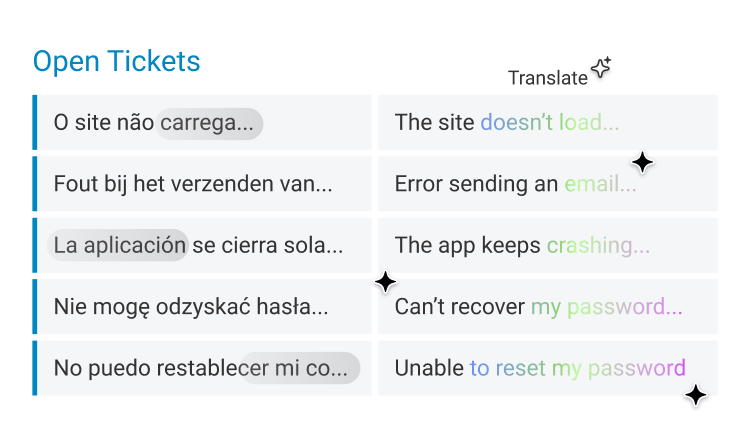
Task: Select the ticket 'No puedo restablecer mi co...'
Action: click(x=202, y=368)
